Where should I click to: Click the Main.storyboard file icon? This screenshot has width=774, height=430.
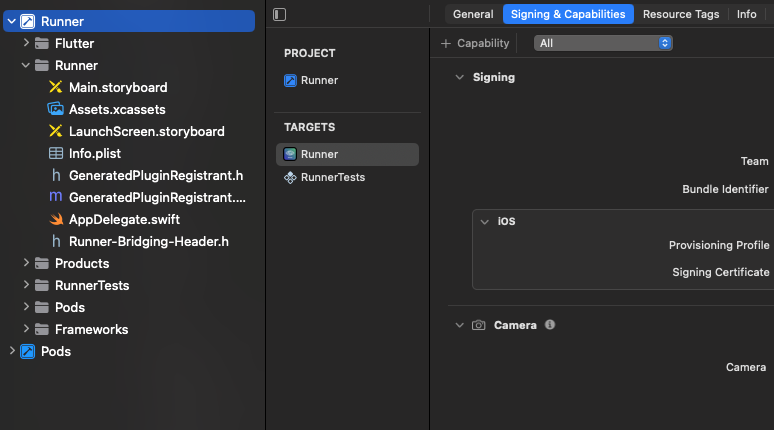(x=56, y=87)
